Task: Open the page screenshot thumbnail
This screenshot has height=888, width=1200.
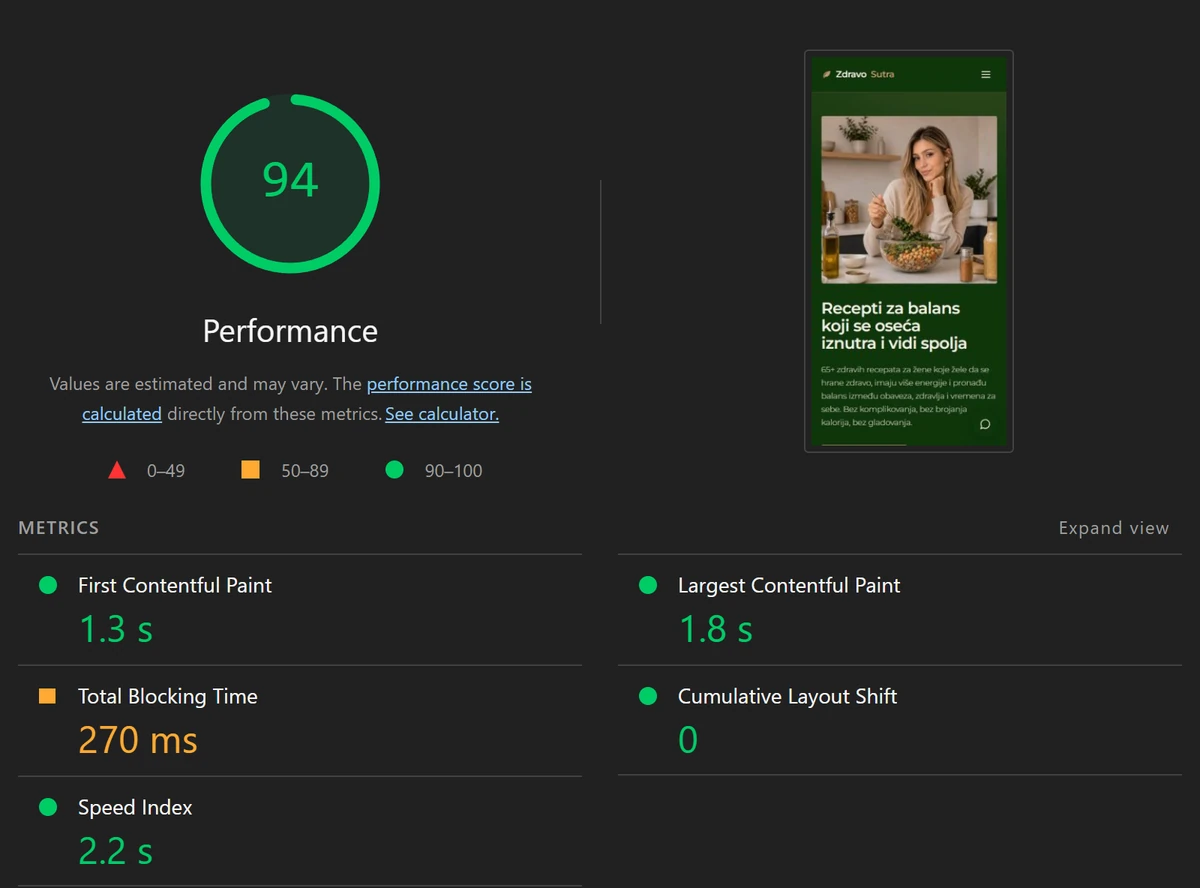Action: pyautogui.click(x=909, y=251)
